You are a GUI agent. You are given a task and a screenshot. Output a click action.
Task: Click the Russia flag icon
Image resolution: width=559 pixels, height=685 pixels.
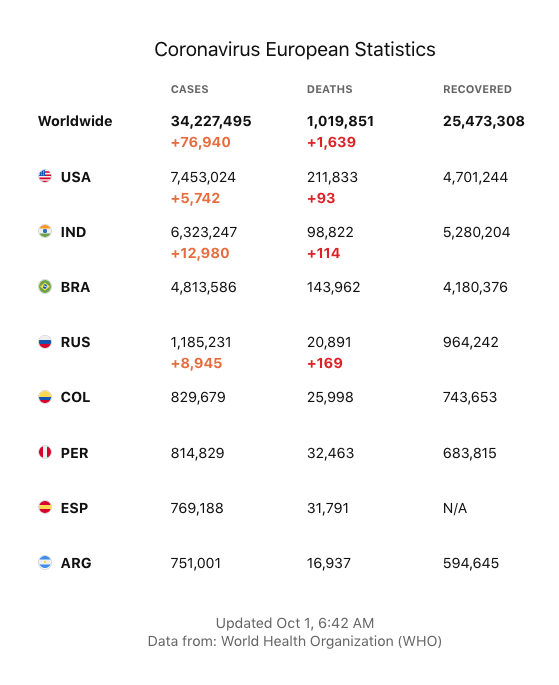(45, 341)
